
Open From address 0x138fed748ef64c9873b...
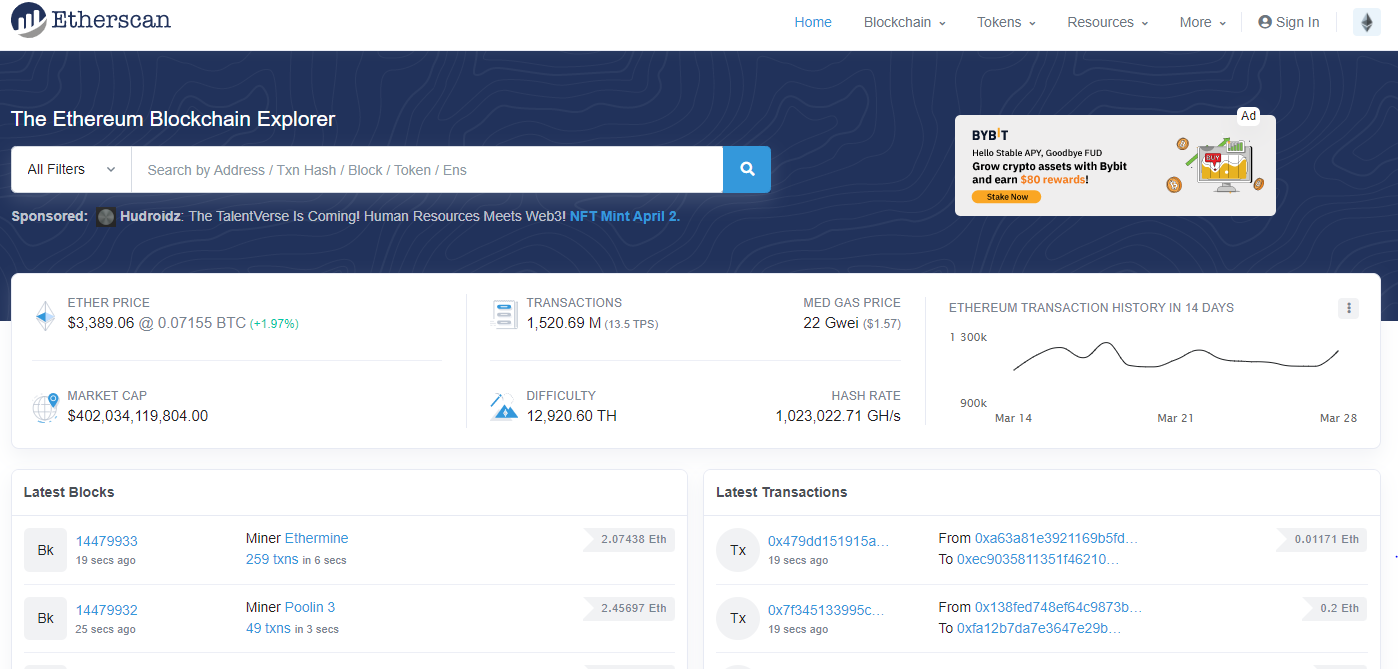pos(1059,607)
